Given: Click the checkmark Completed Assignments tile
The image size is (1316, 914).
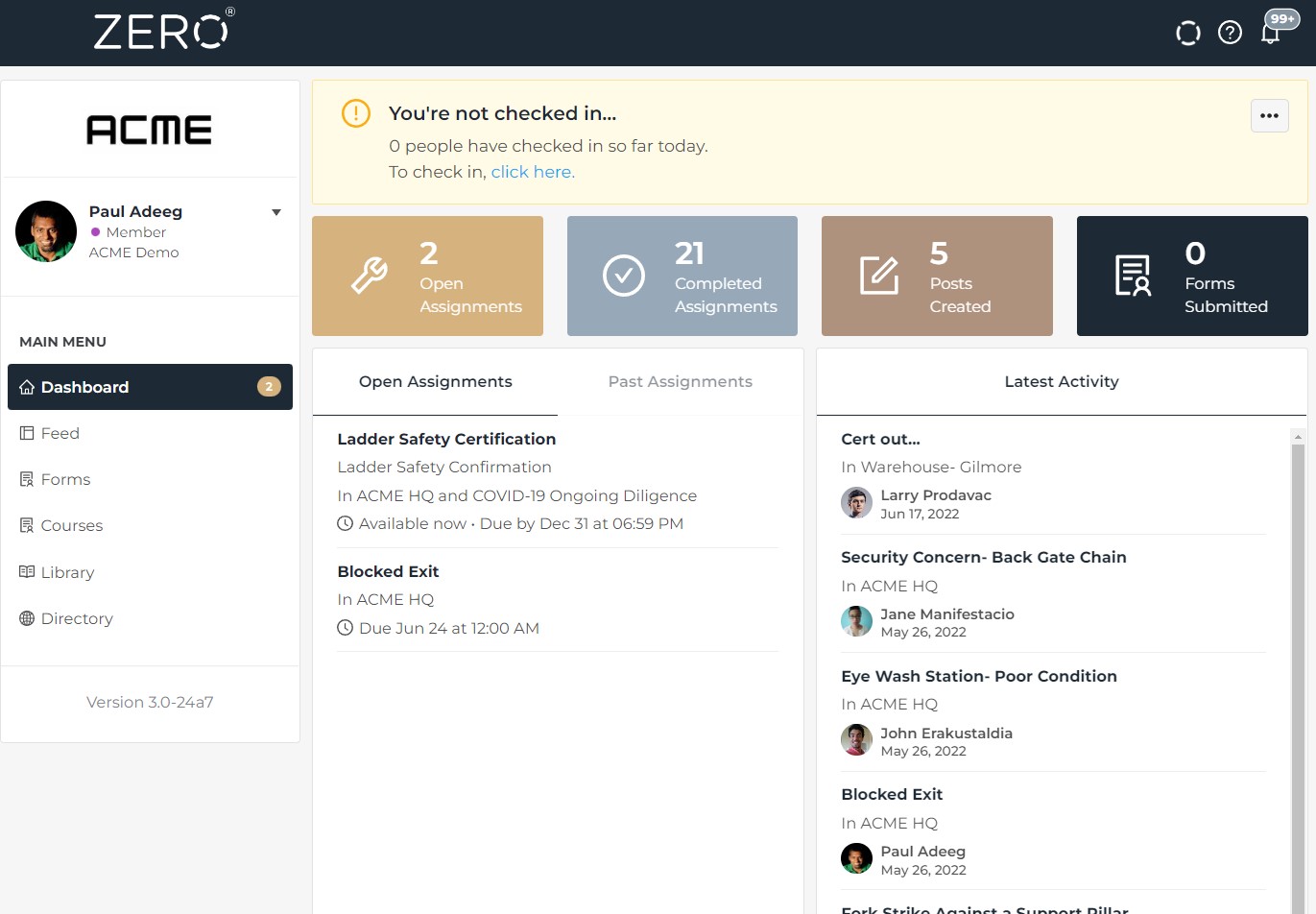Looking at the screenshot, I should pos(682,277).
